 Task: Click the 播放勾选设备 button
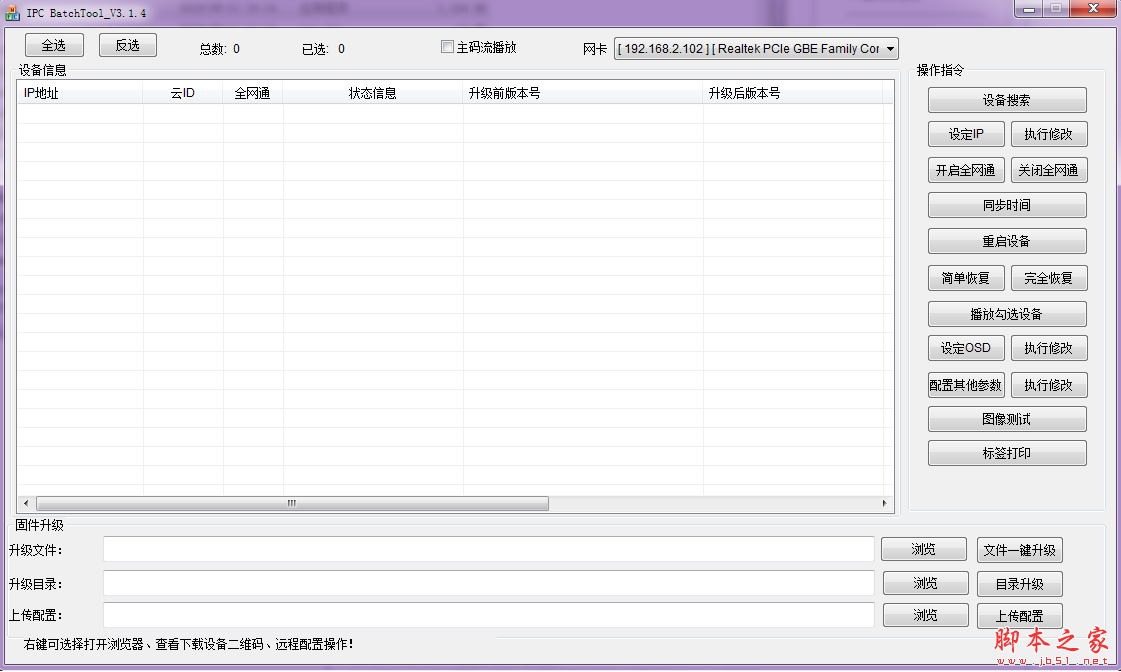1007,314
